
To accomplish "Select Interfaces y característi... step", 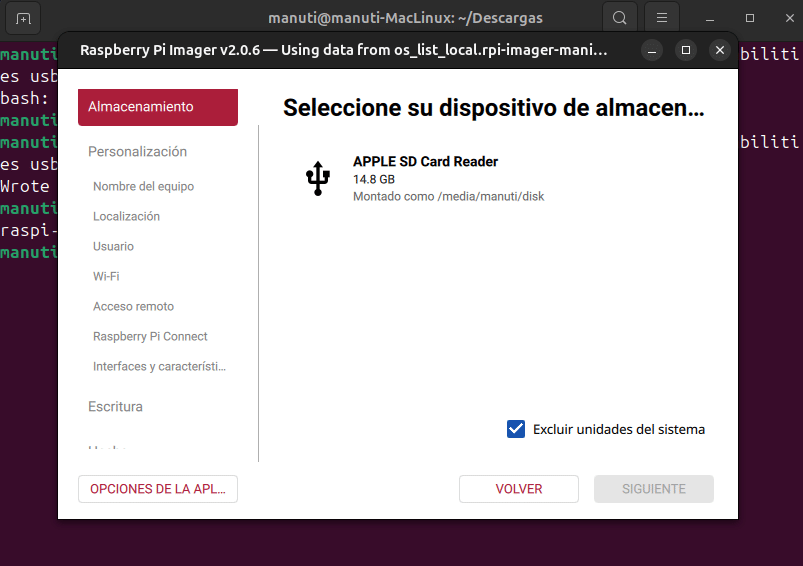I will [x=159, y=367].
